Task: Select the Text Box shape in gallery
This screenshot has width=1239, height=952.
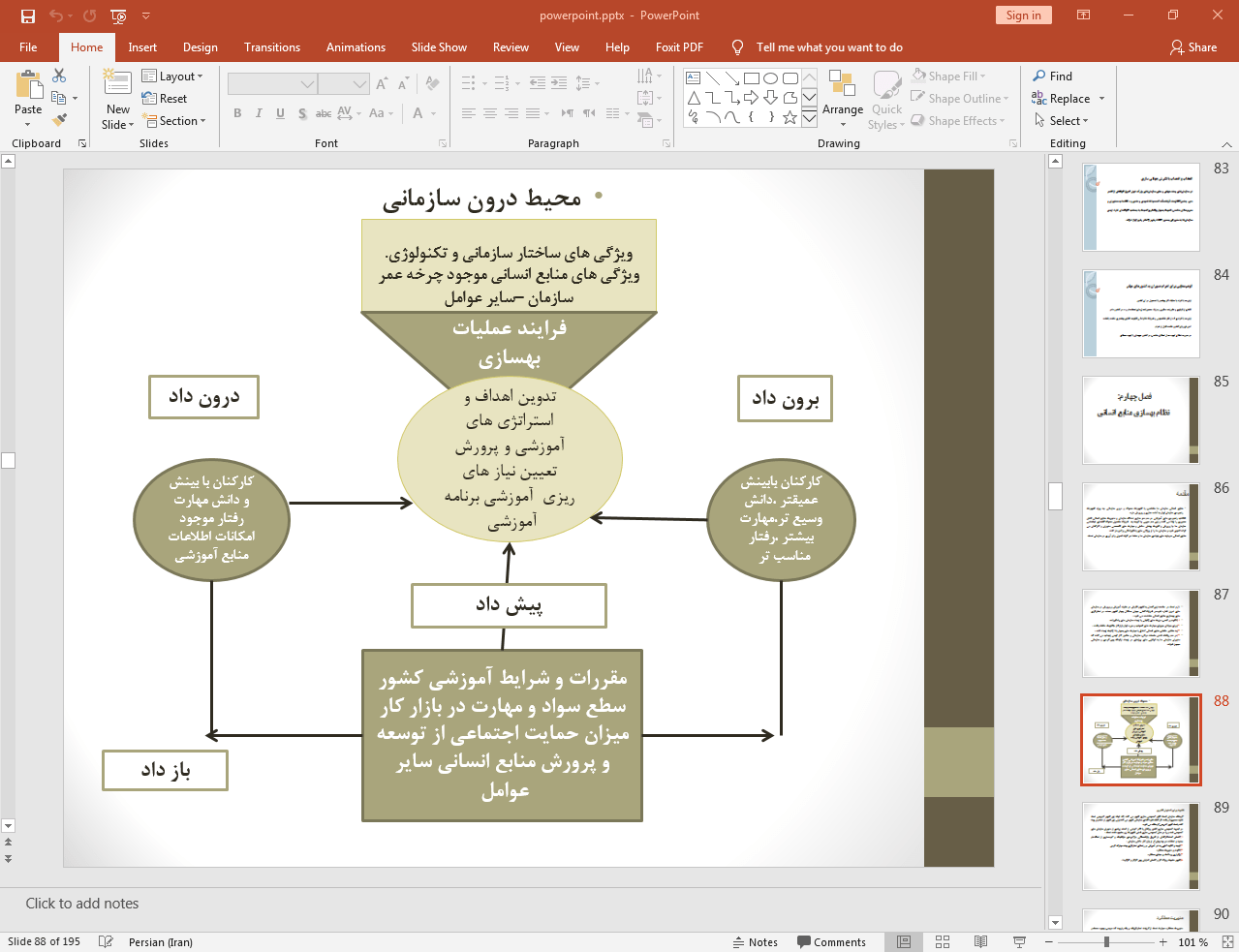Action: 693,78
